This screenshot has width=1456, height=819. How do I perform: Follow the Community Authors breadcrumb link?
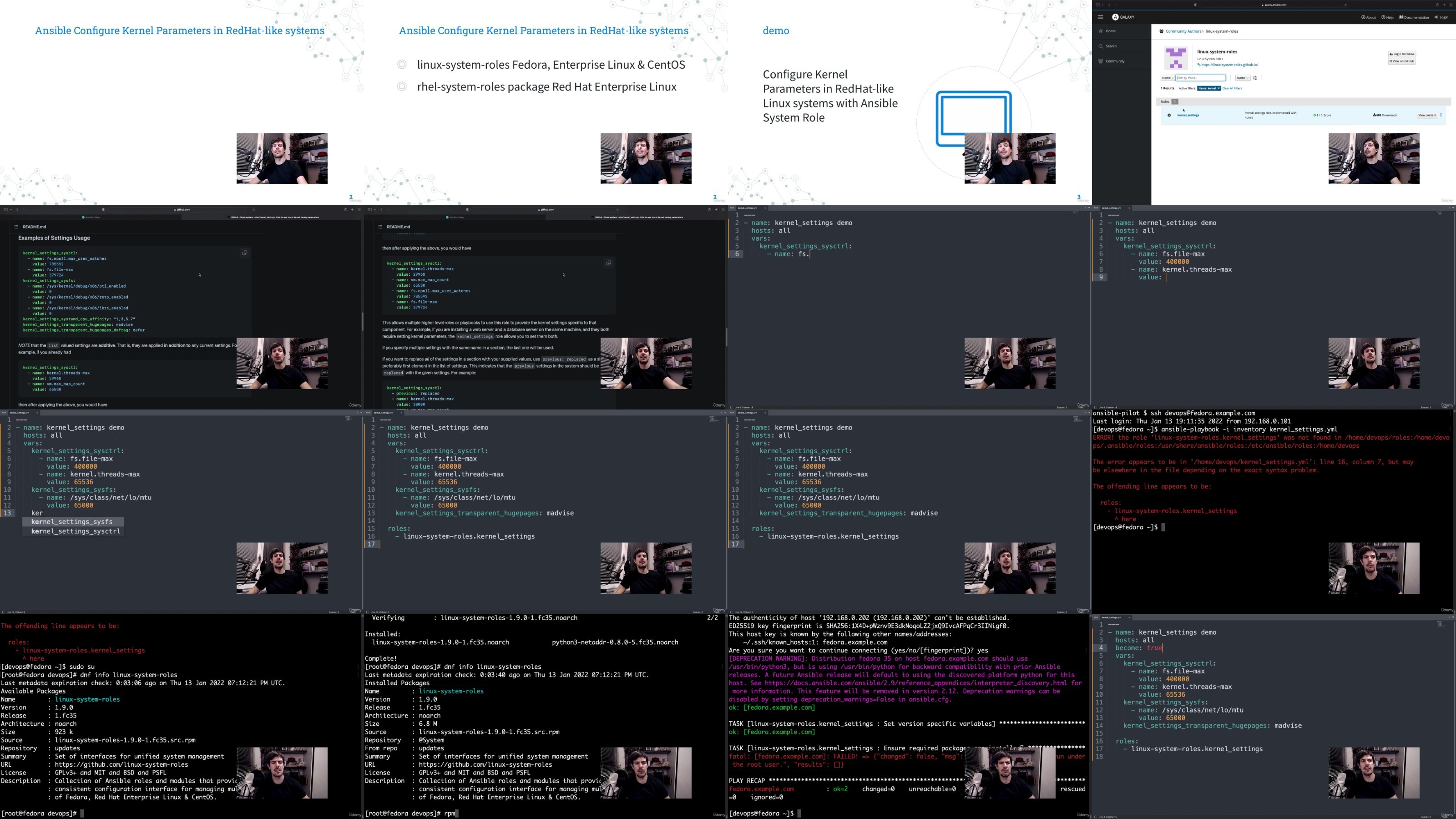pos(1183,32)
